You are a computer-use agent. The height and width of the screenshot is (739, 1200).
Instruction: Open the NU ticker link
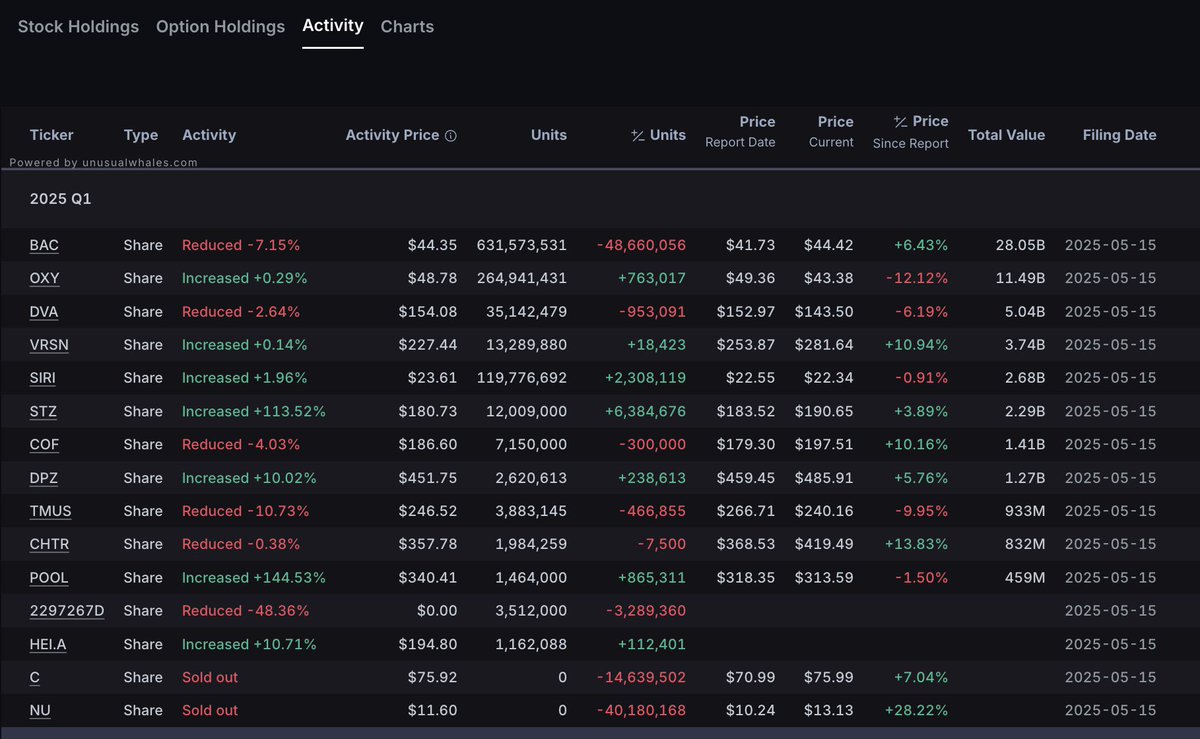click(40, 710)
